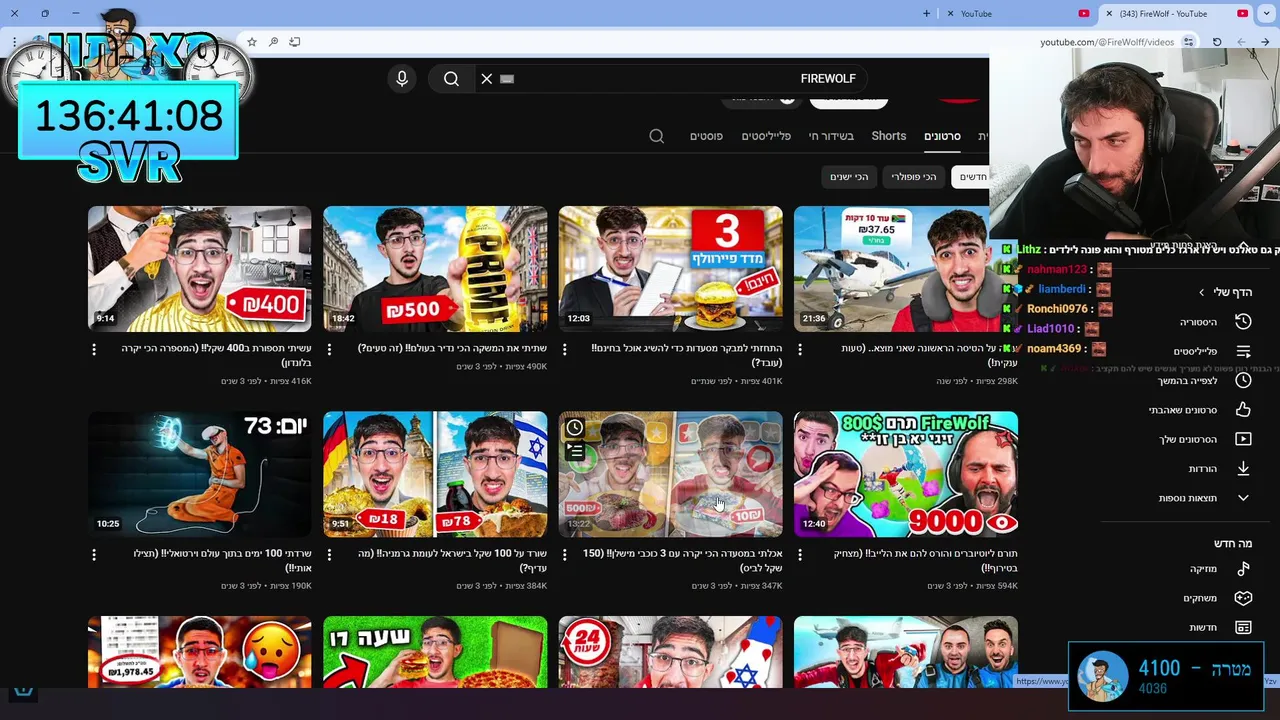Open options menu for the restaurant inspector video

[x=565, y=350]
